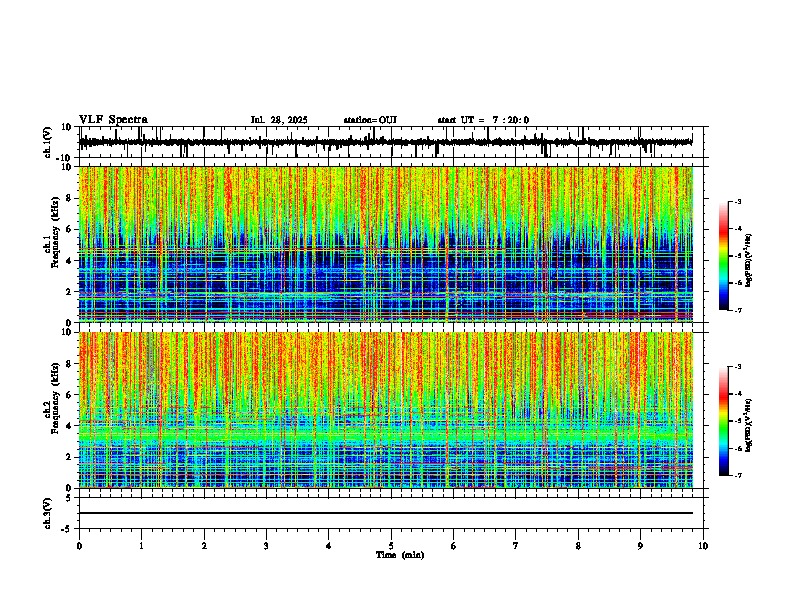Click the ch.1 spectrogram color bar
The height and width of the screenshot is (612, 792).
724,256
